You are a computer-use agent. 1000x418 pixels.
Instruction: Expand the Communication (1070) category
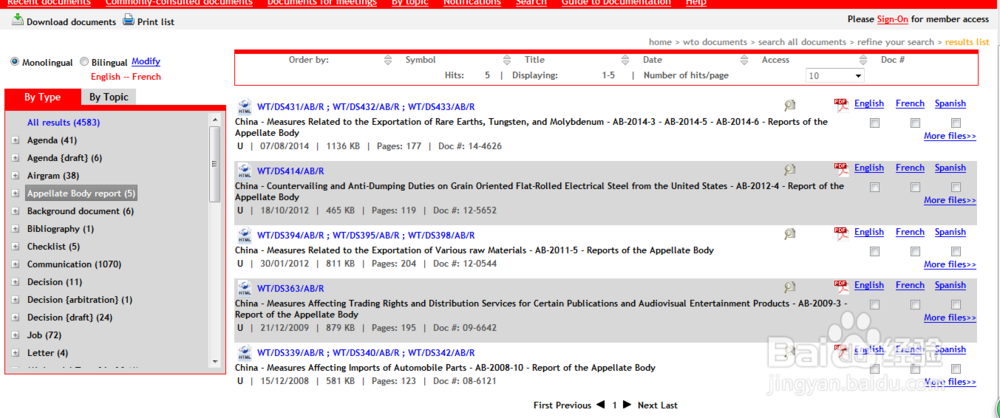15,264
